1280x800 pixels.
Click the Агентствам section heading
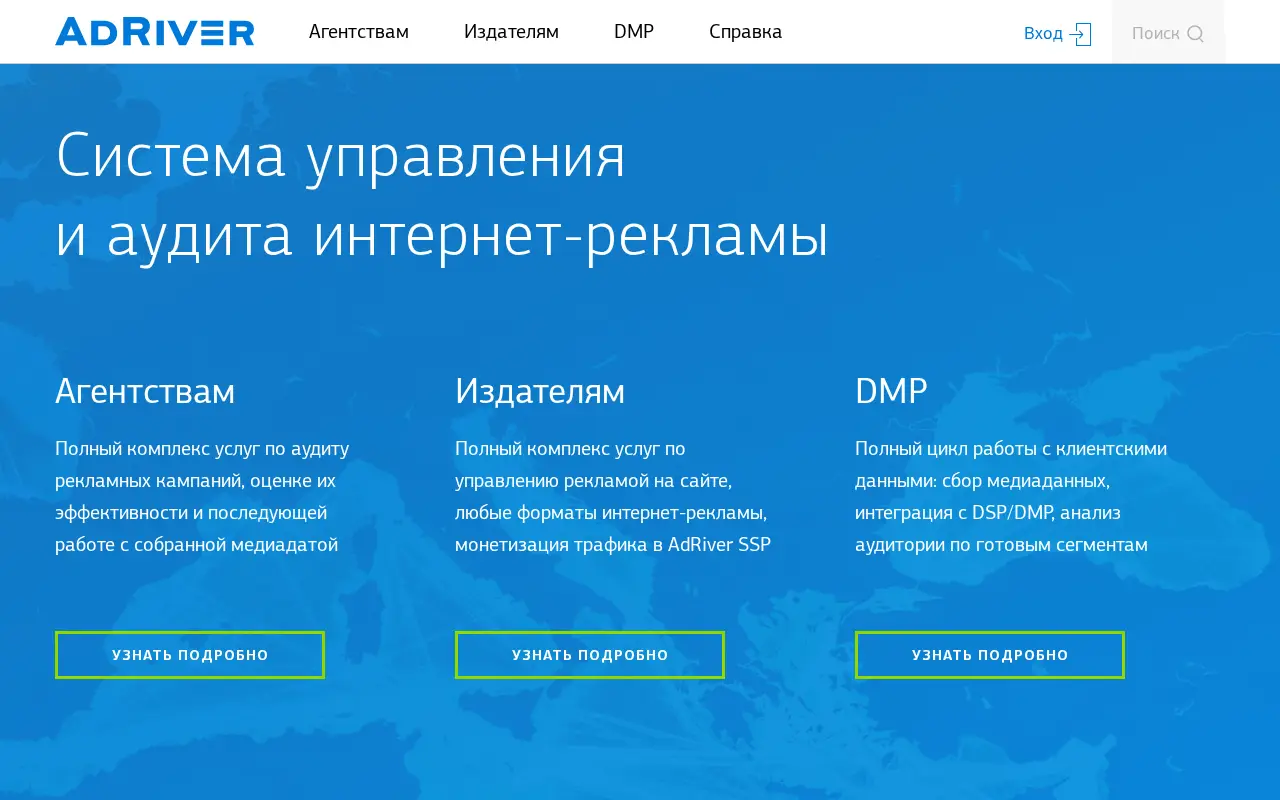pos(145,391)
